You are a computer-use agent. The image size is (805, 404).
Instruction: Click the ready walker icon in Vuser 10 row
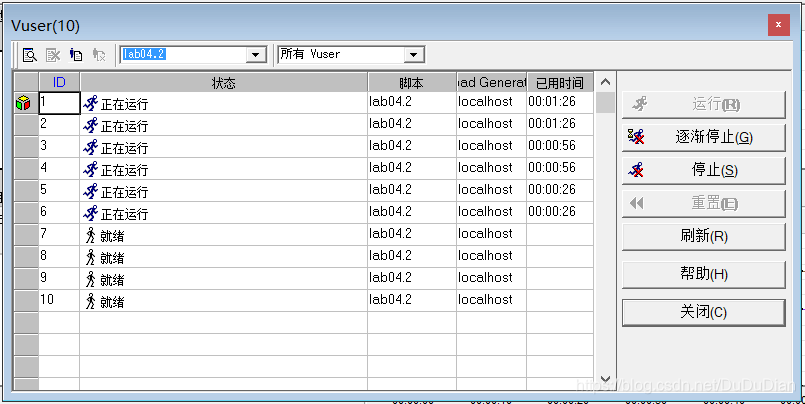90,302
